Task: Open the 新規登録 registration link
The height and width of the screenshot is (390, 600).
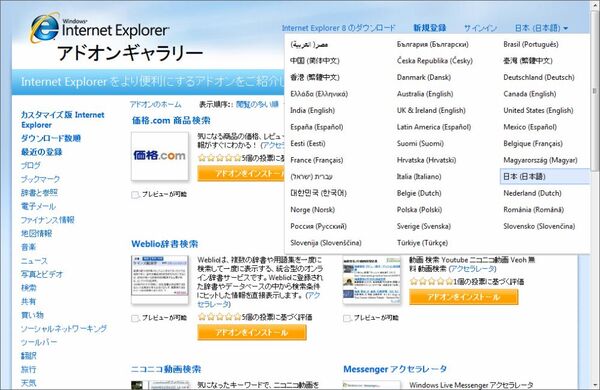Action: (430, 28)
